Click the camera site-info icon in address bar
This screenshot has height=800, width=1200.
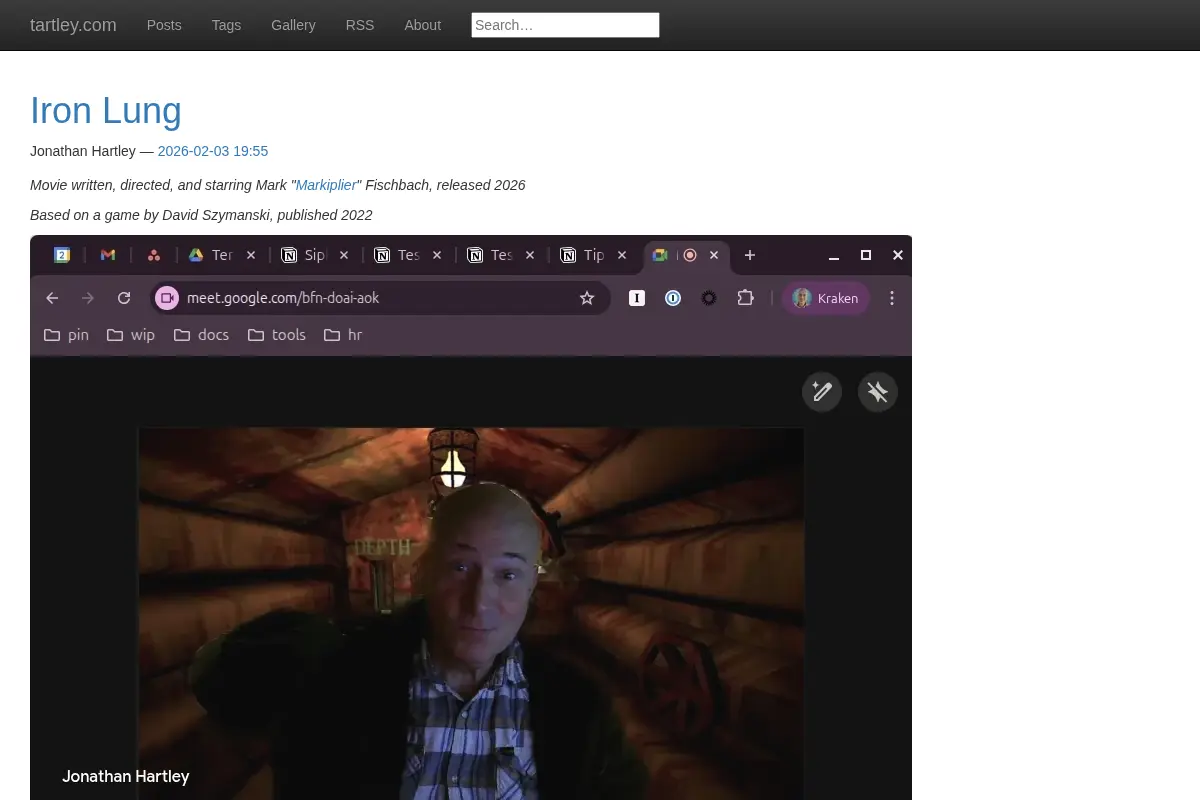167,298
